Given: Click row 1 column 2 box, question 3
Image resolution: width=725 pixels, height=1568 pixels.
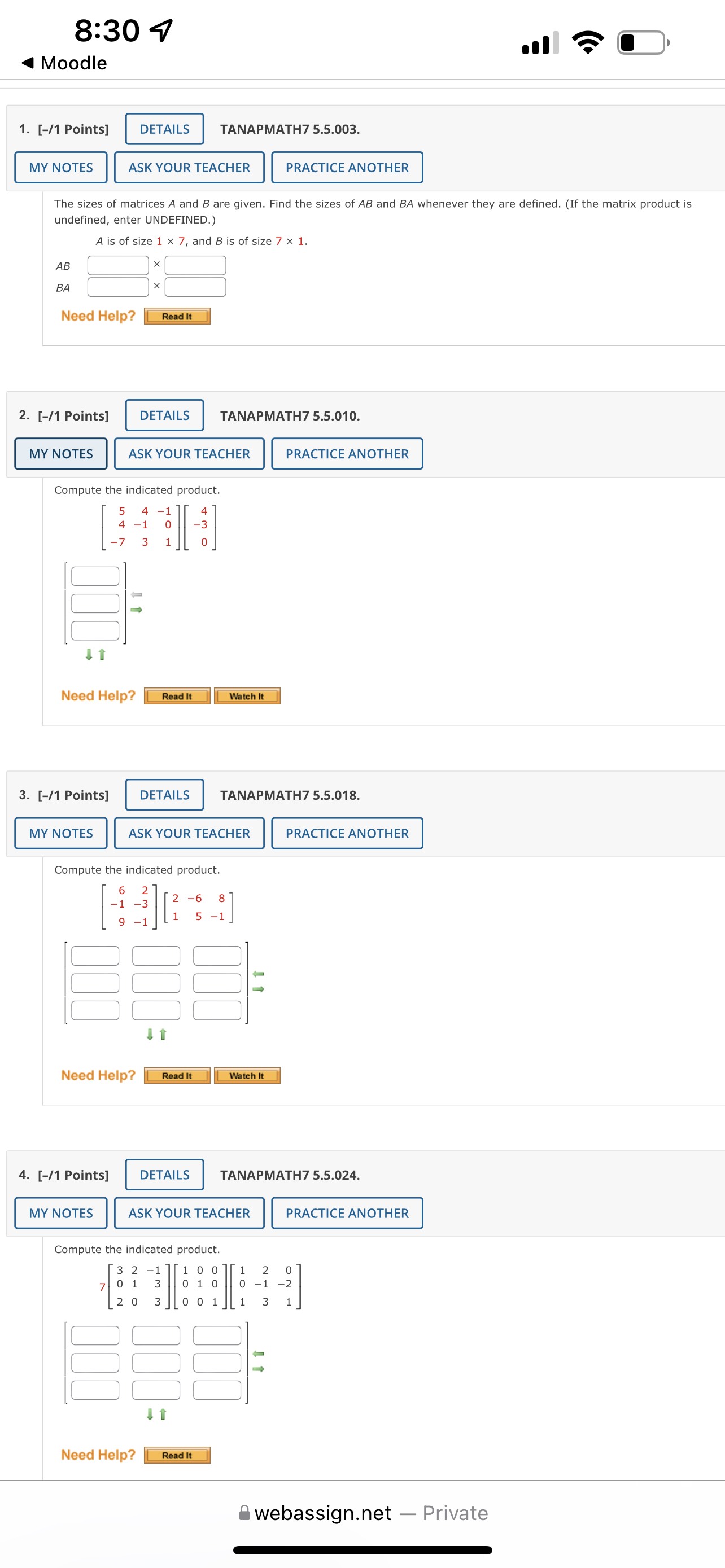Looking at the screenshot, I should (x=156, y=956).
